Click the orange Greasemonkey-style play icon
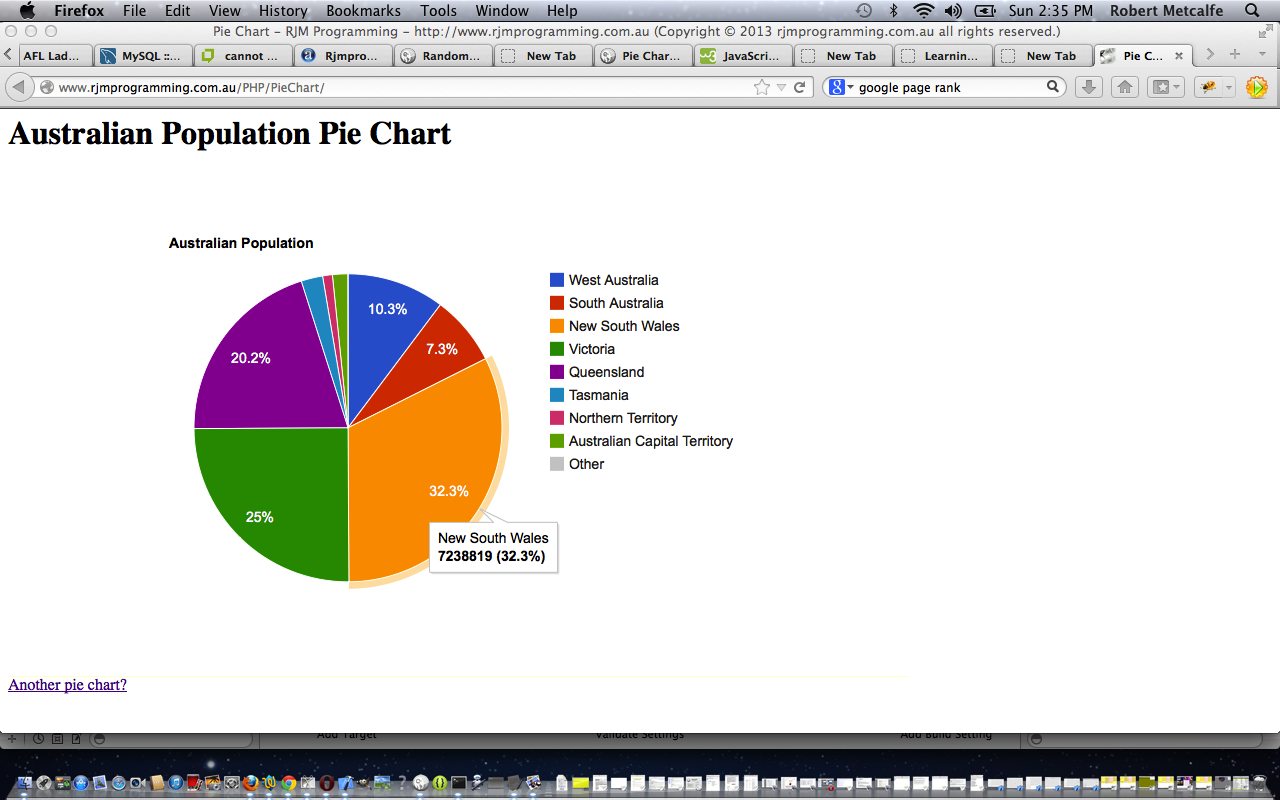Screen dimensions: 1280x800 pos(1256,87)
